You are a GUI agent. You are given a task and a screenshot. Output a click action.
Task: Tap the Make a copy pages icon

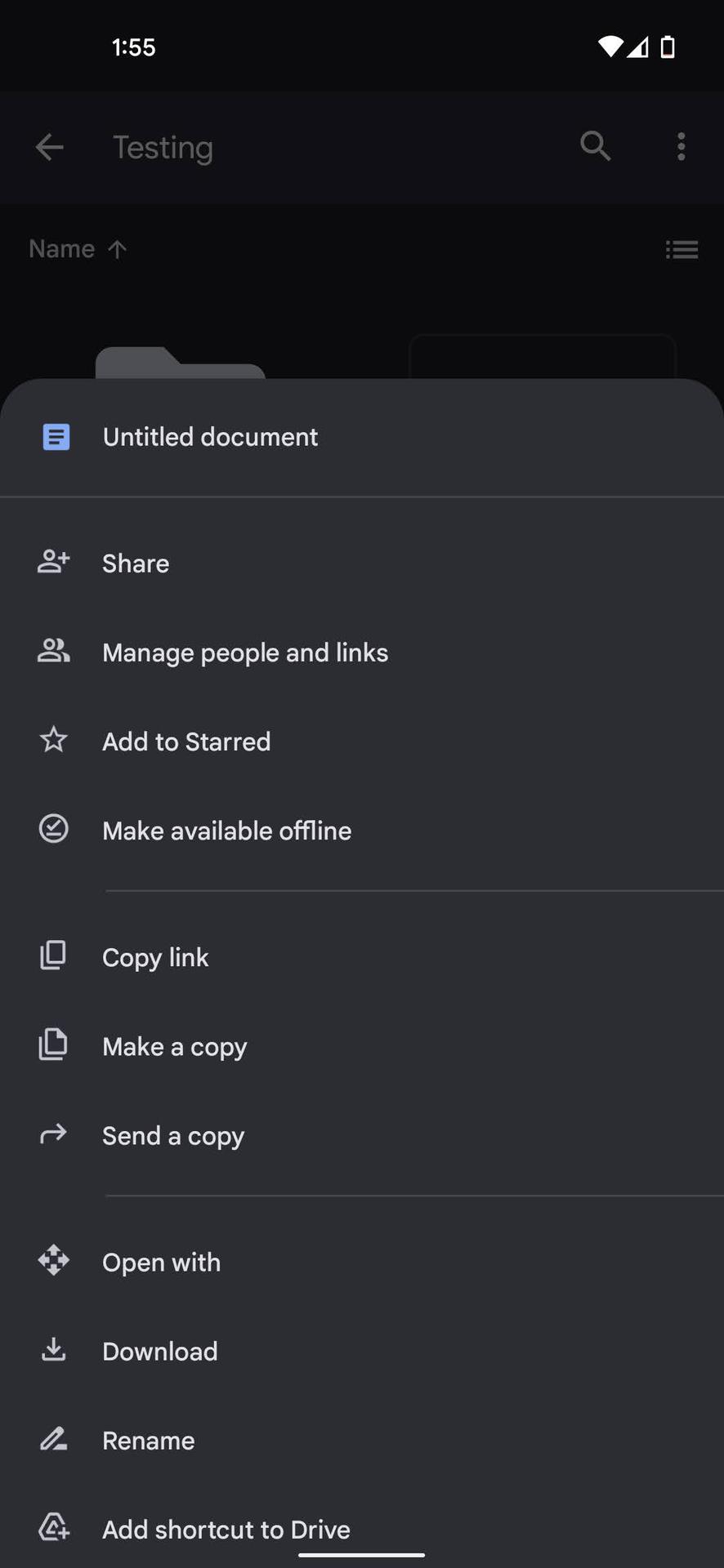click(x=54, y=1045)
